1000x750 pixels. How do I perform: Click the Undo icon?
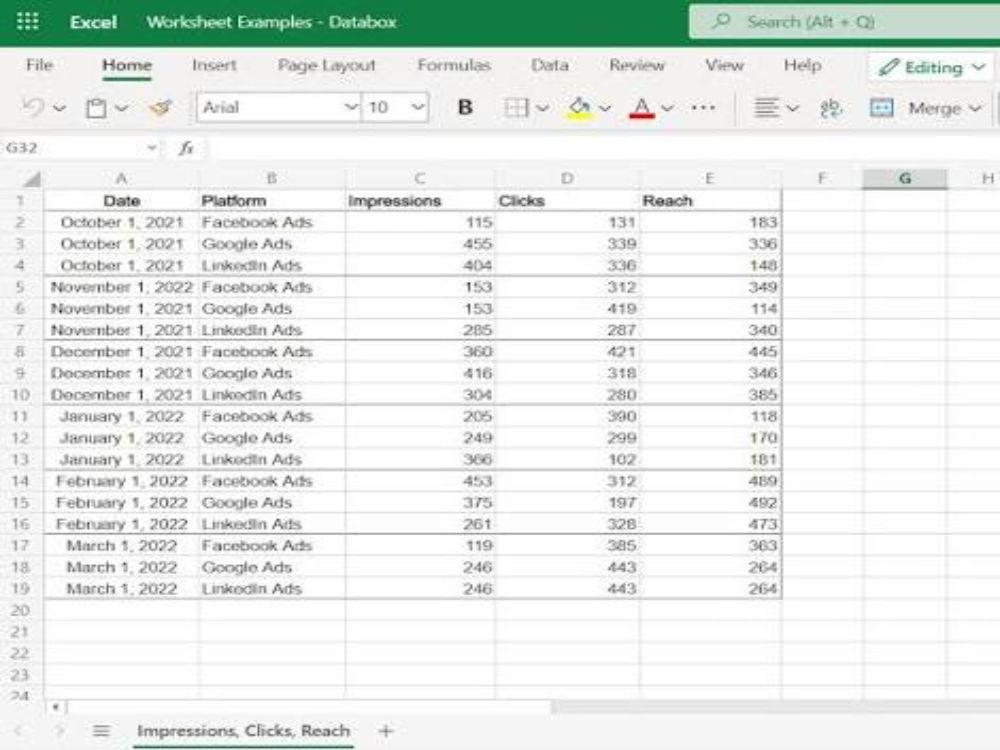click(33, 107)
